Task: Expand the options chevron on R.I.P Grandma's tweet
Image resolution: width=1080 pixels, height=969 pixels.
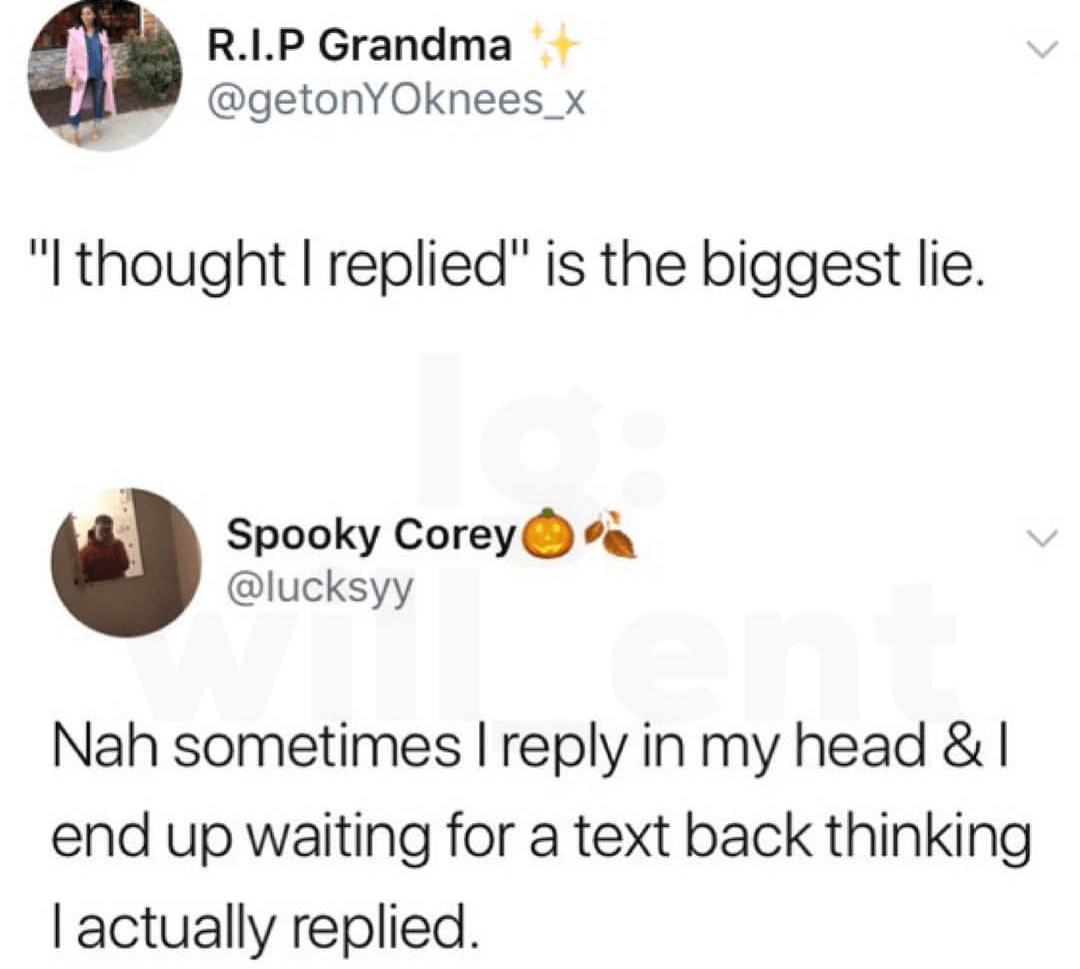Action: click(x=1041, y=49)
